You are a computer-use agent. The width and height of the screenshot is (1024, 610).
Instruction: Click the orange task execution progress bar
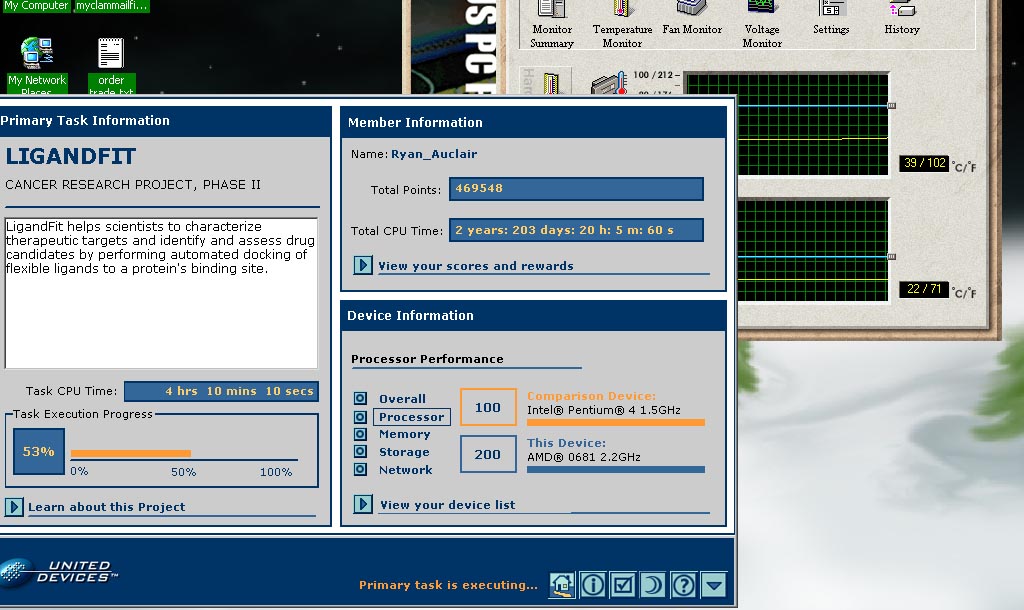(131, 453)
